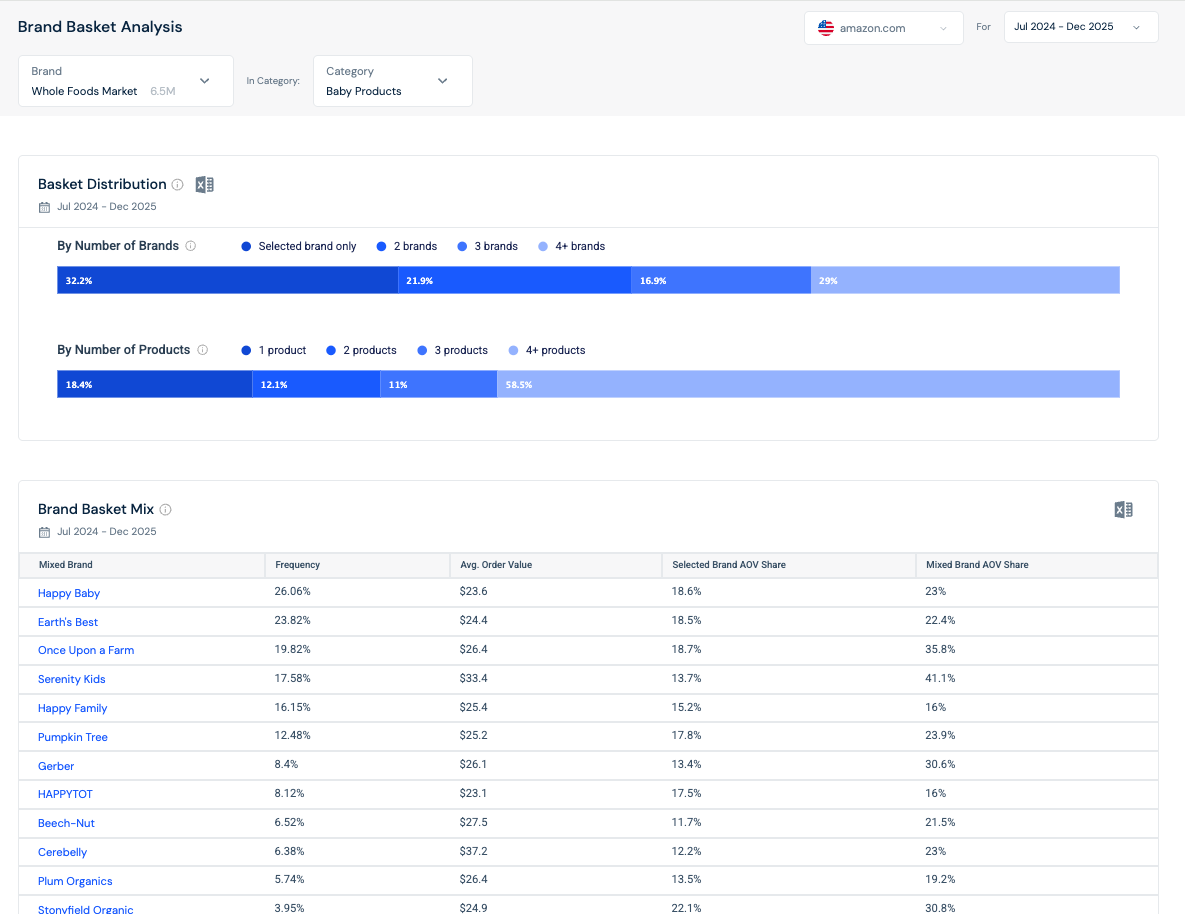Click calendar icon under Brand Basket Mix
The height and width of the screenshot is (914, 1185).
[x=45, y=532]
